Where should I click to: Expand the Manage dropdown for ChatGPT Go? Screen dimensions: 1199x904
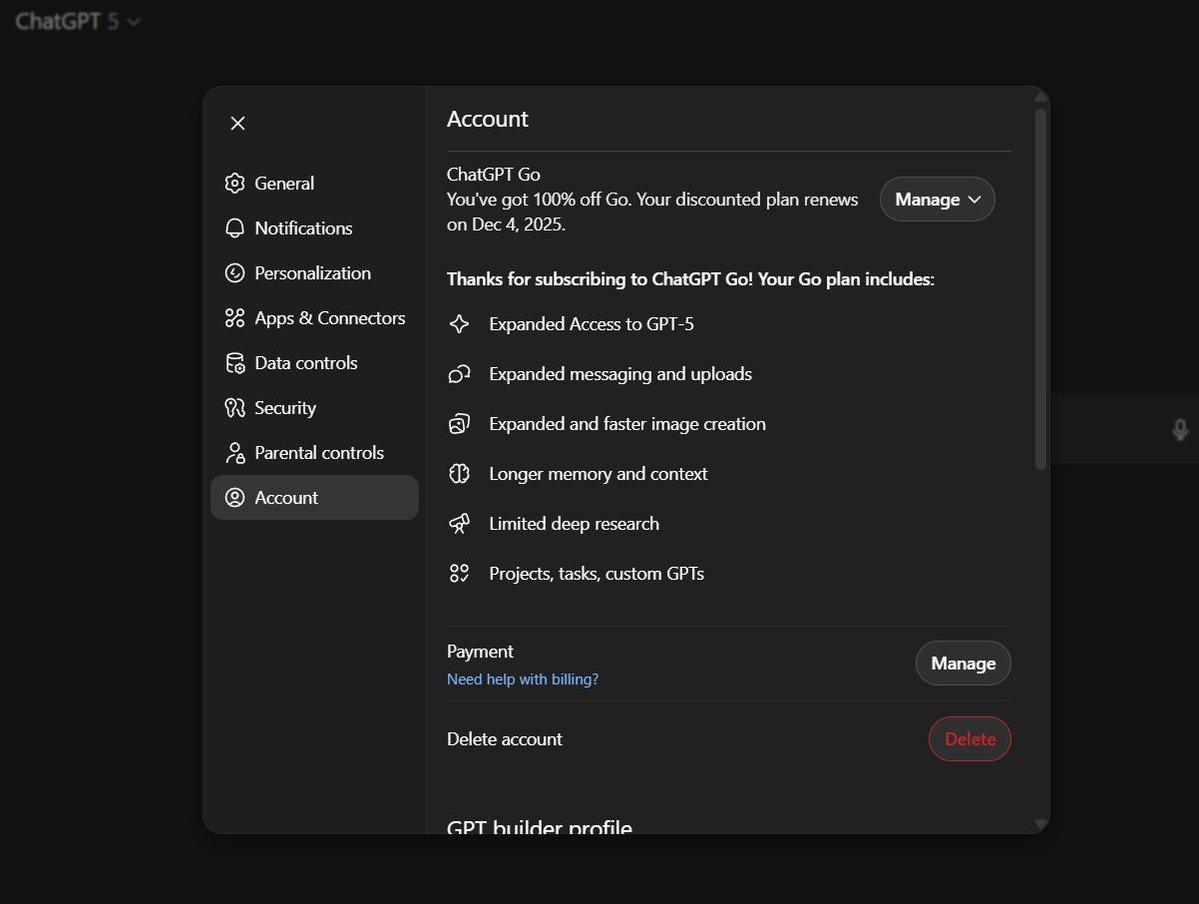click(936, 199)
